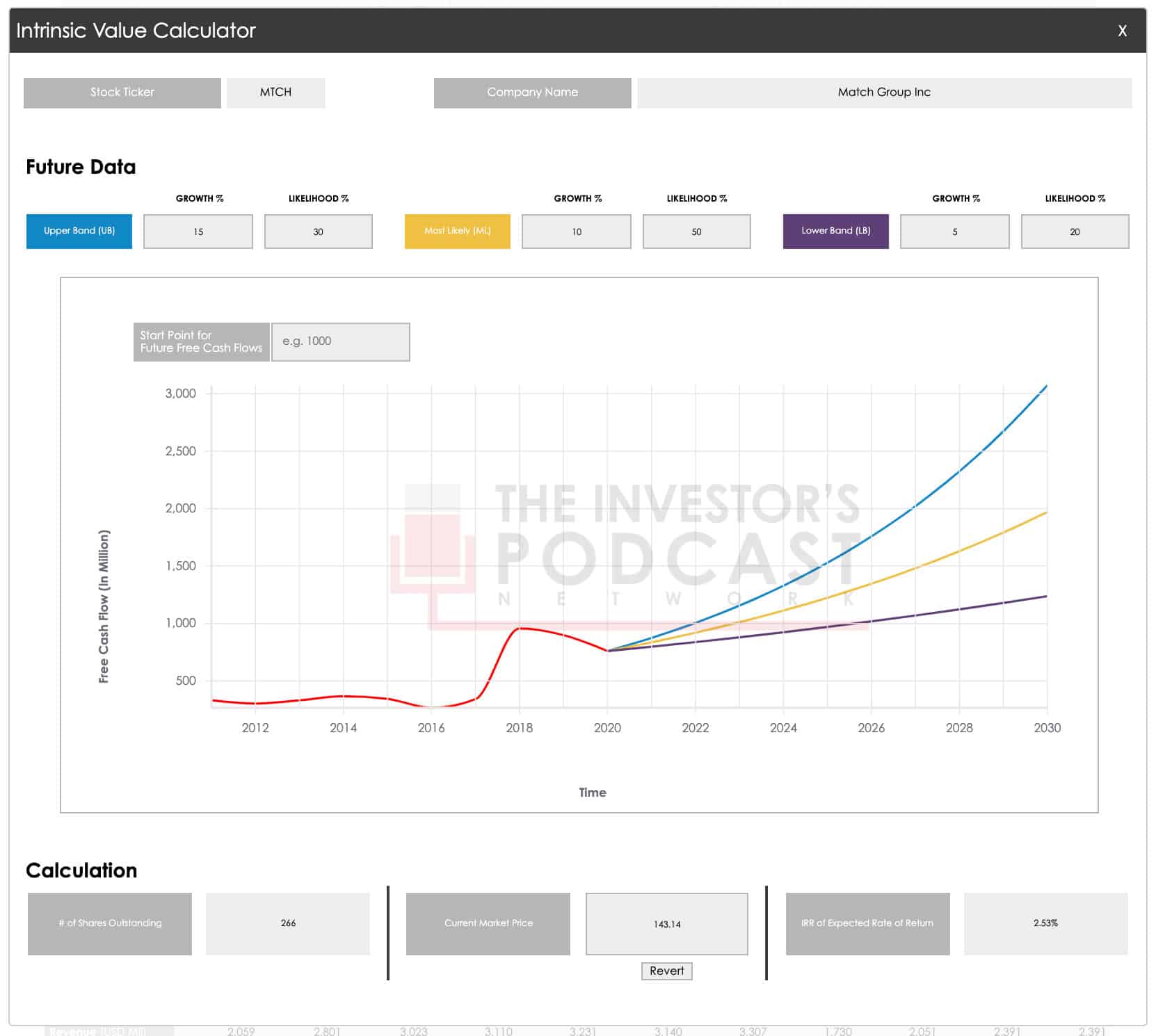The width and height of the screenshot is (1156, 1036).
Task: Click the Revert button under market price
Action: point(666,971)
